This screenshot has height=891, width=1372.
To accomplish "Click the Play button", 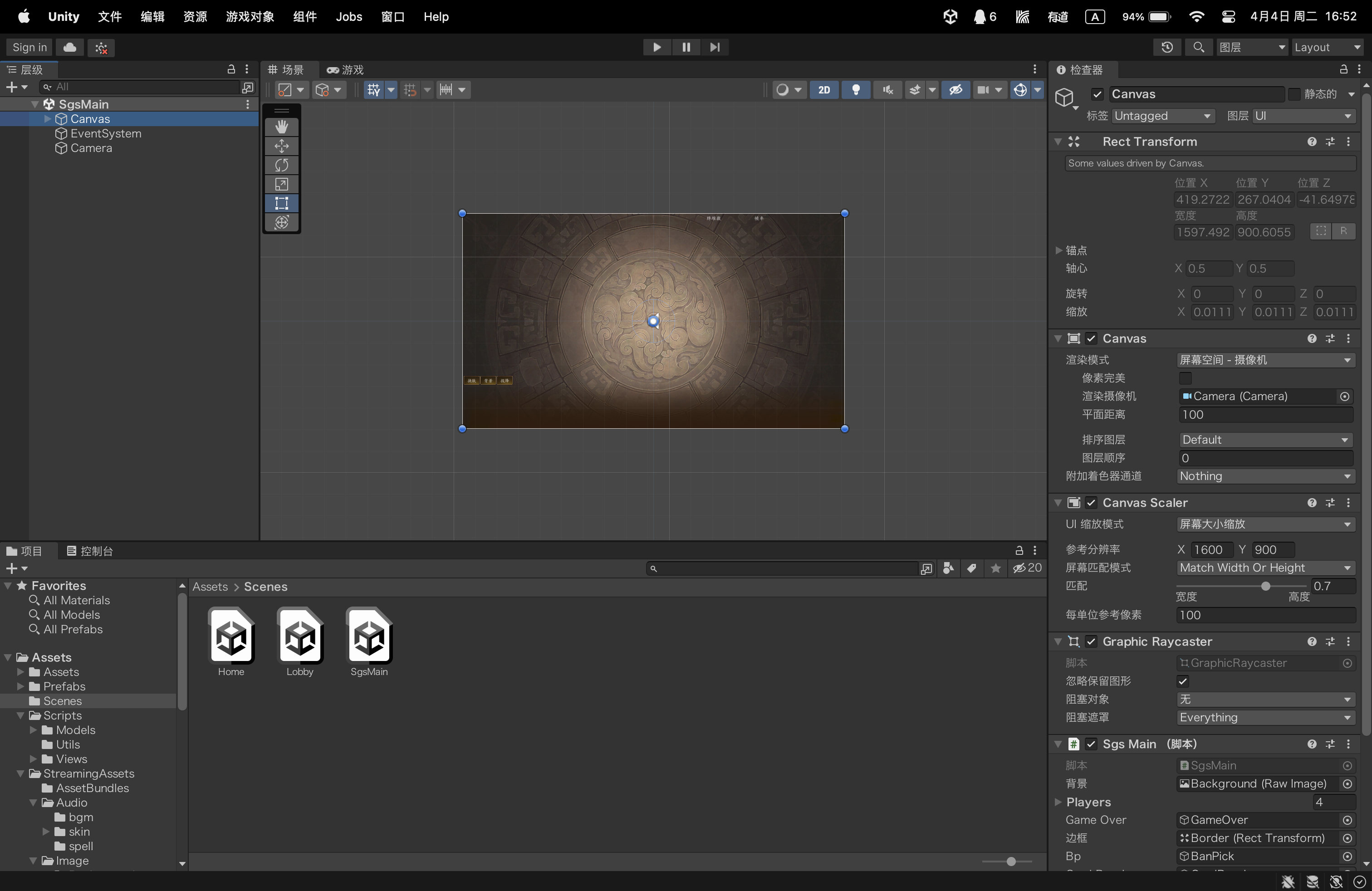I will click(x=657, y=47).
